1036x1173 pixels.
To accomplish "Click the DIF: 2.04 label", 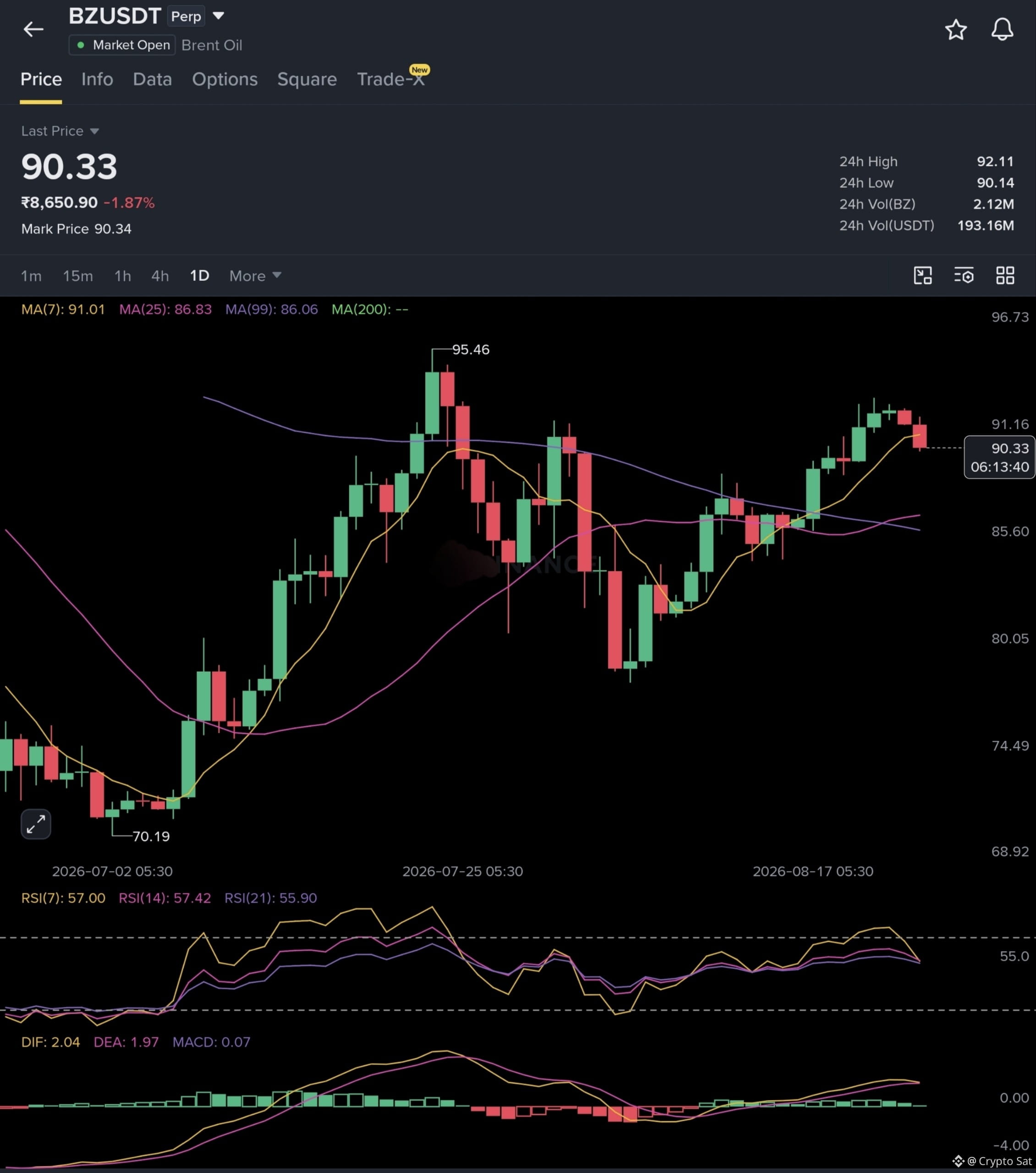I will pyautogui.click(x=50, y=1041).
